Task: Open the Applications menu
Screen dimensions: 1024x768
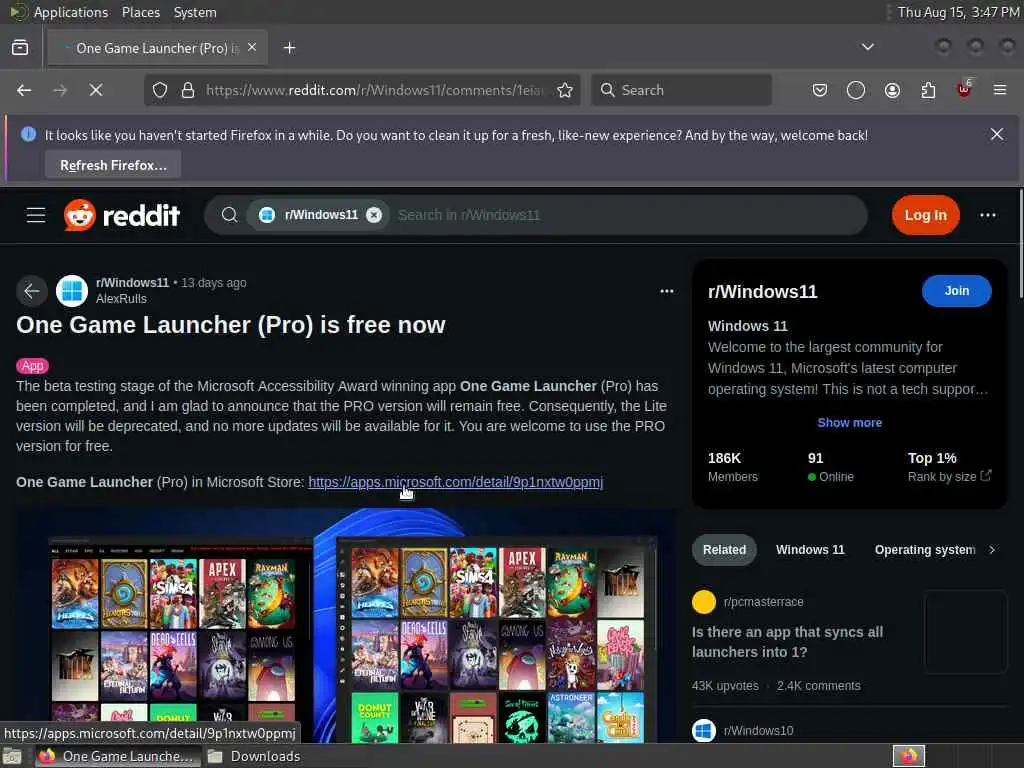Action: click(71, 12)
